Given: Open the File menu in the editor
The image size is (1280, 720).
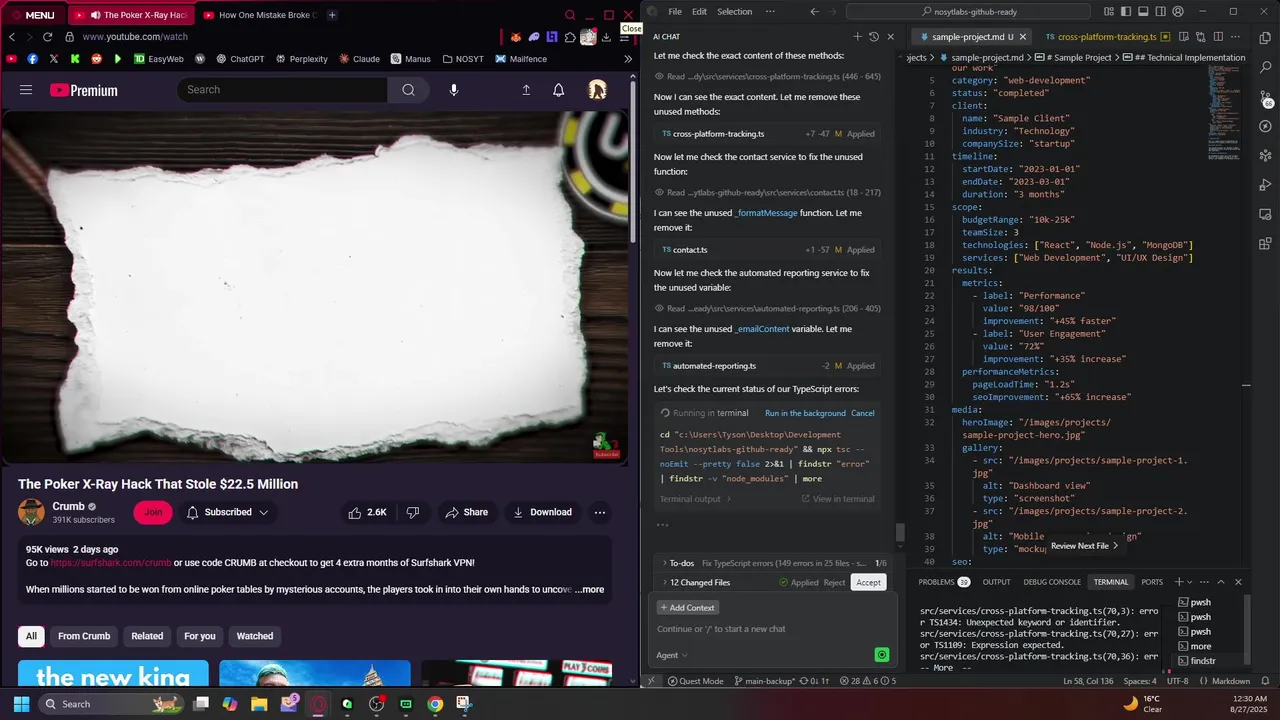Looking at the screenshot, I should tap(675, 12).
